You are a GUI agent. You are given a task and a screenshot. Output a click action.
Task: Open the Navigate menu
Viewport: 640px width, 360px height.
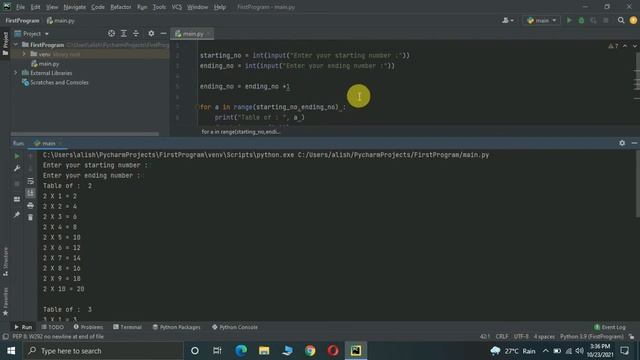75,7
